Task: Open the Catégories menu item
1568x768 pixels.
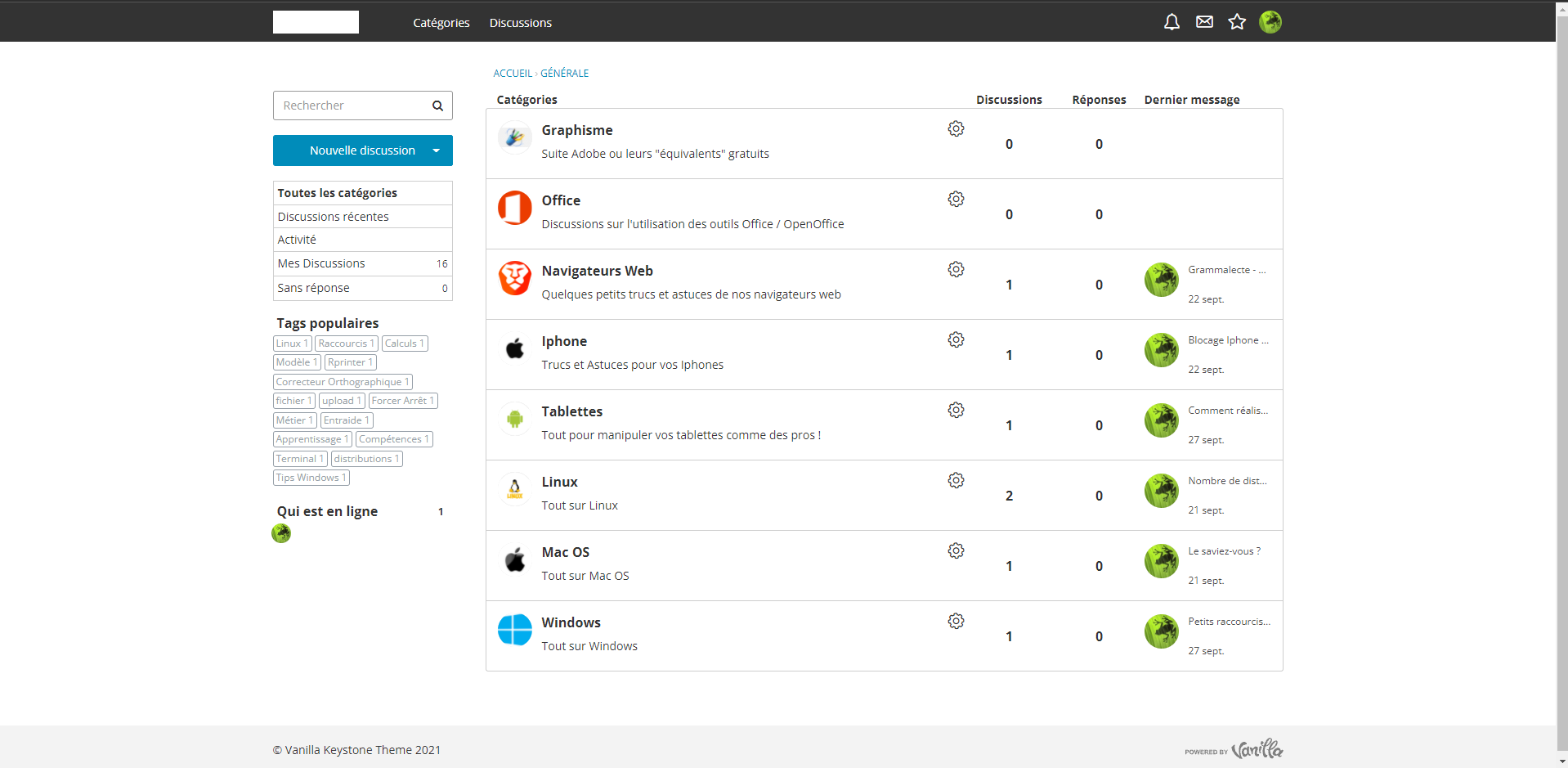Action: (441, 23)
